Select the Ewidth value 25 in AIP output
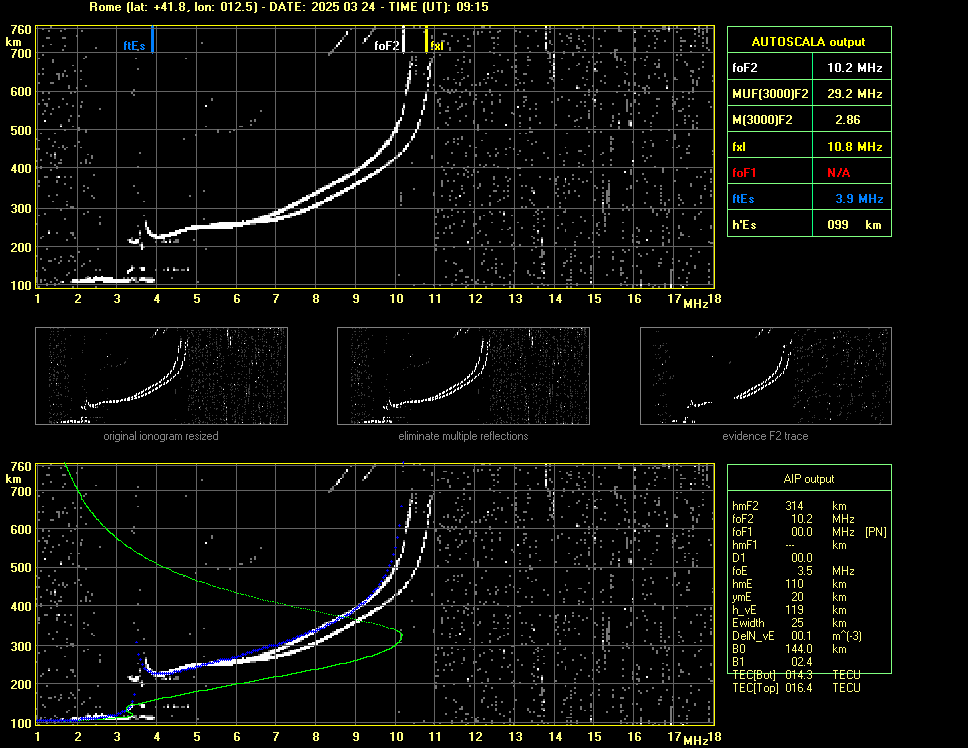The image size is (968, 748). (x=797, y=623)
